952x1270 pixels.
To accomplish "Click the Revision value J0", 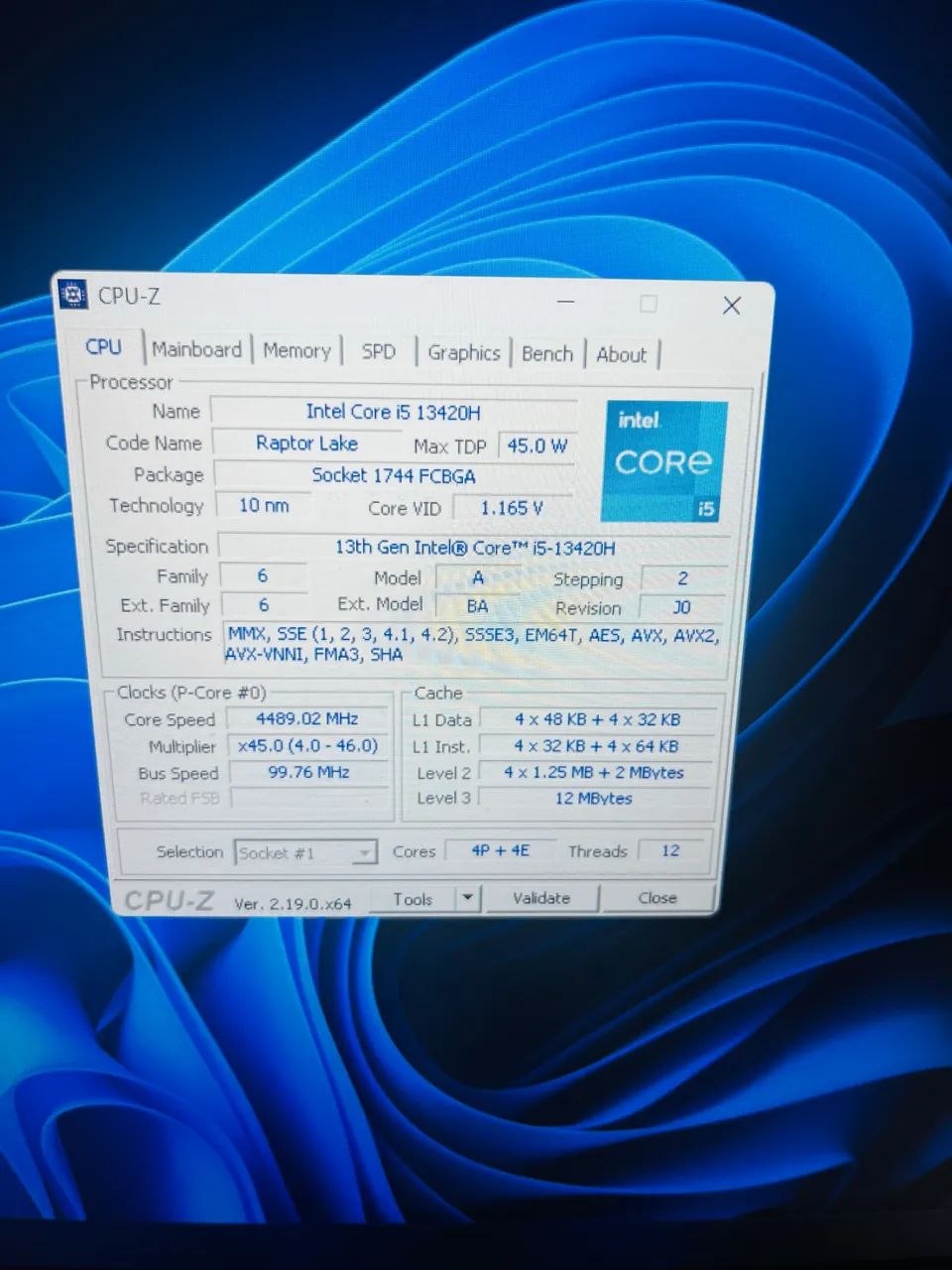I will tap(682, 607).
